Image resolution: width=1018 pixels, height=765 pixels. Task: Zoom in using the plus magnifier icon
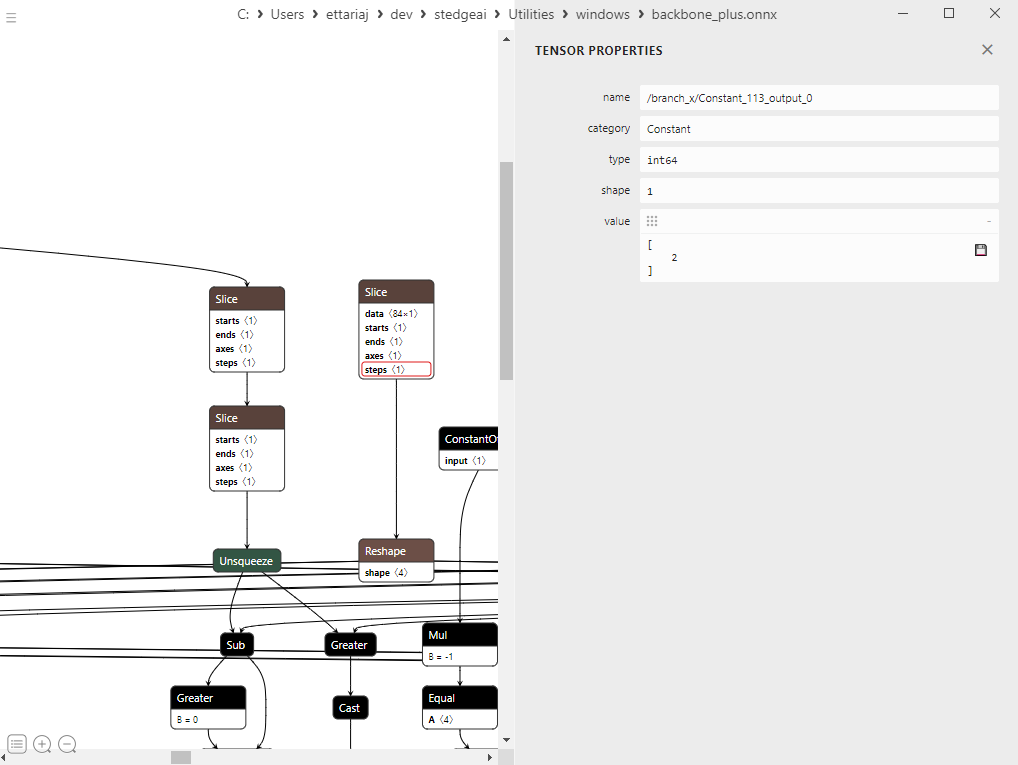coord(42,744)
